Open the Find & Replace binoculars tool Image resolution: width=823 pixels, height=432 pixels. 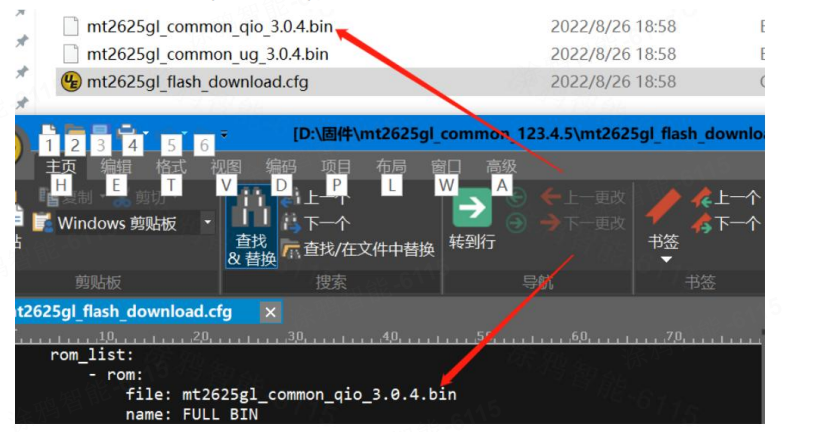(251, 227)
